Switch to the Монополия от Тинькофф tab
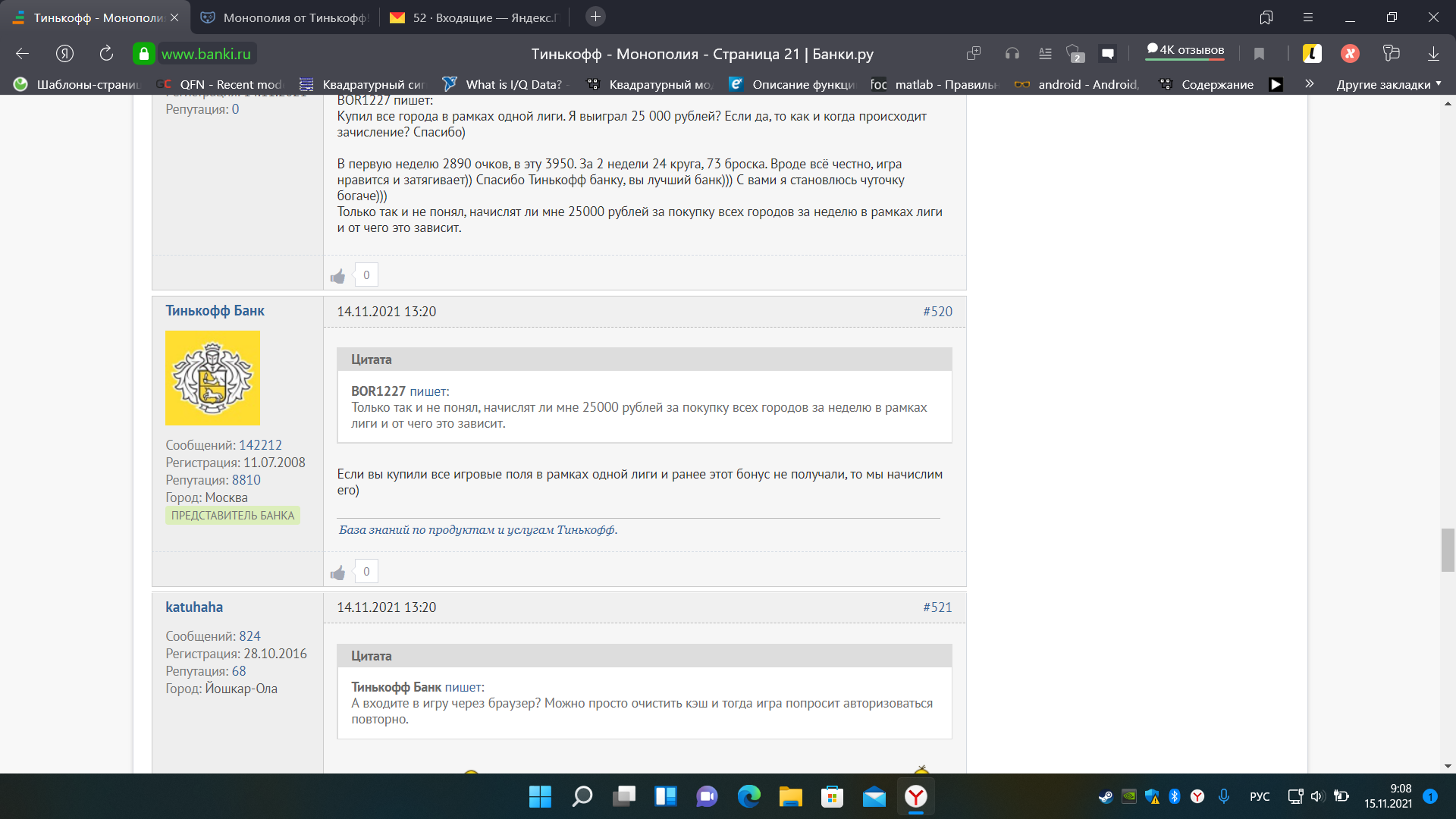This screenshot has width=1456, height=819. click(285, 17)
